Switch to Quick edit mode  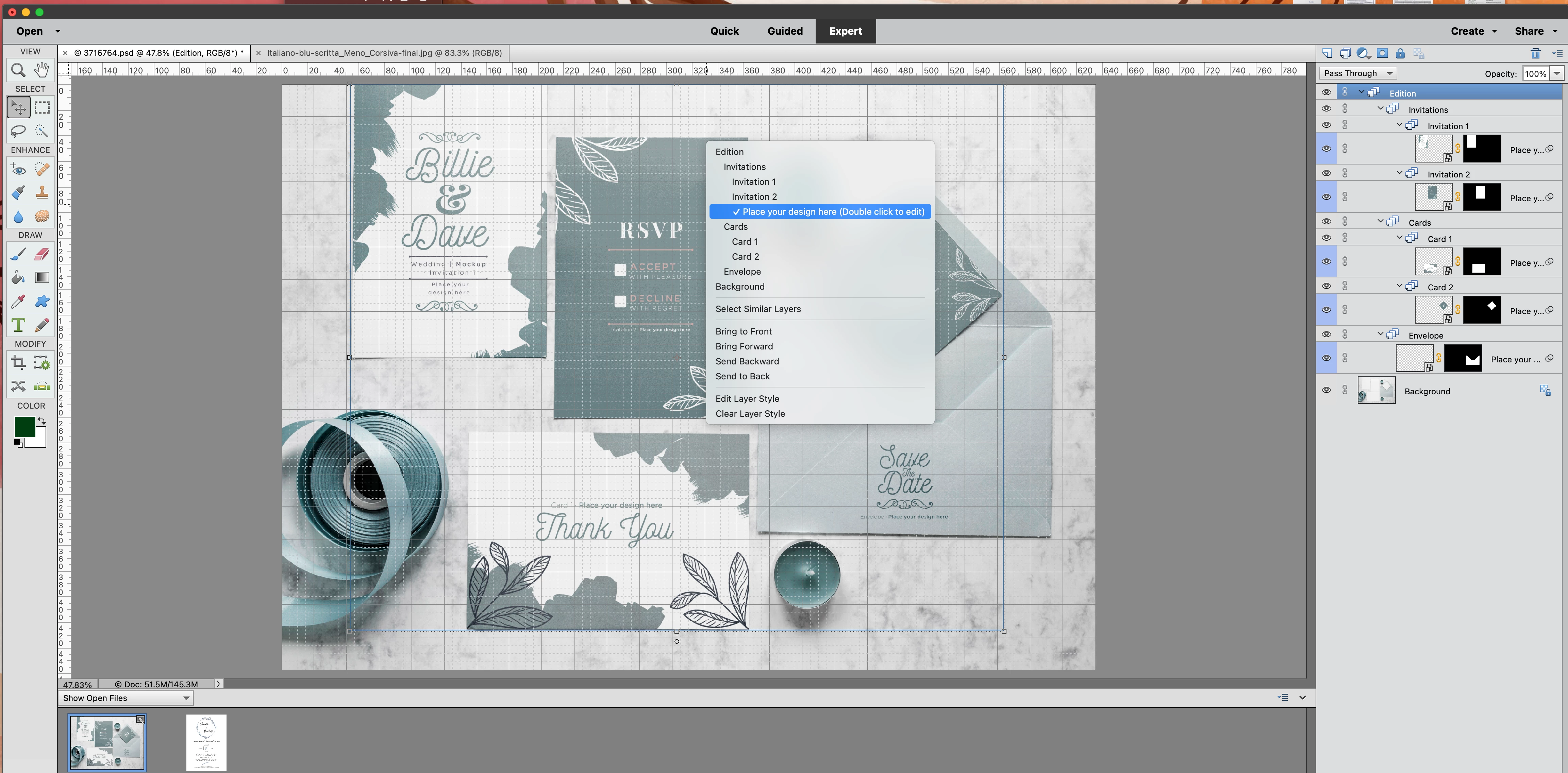724,31
